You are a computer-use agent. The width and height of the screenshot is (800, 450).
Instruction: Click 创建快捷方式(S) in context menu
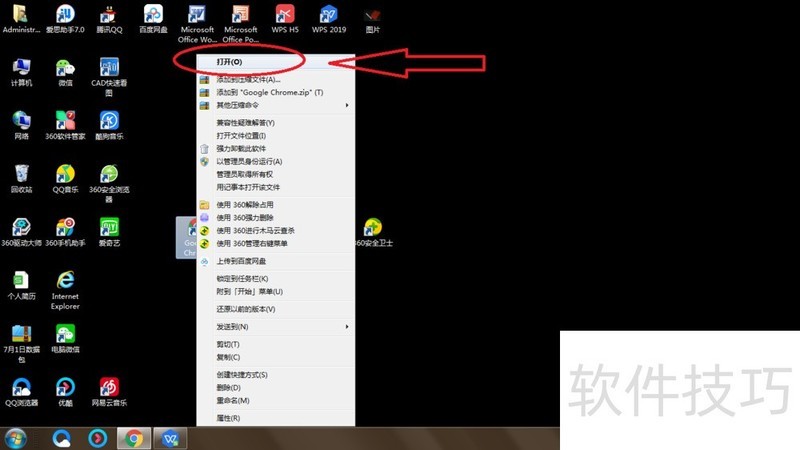point(242,375)
